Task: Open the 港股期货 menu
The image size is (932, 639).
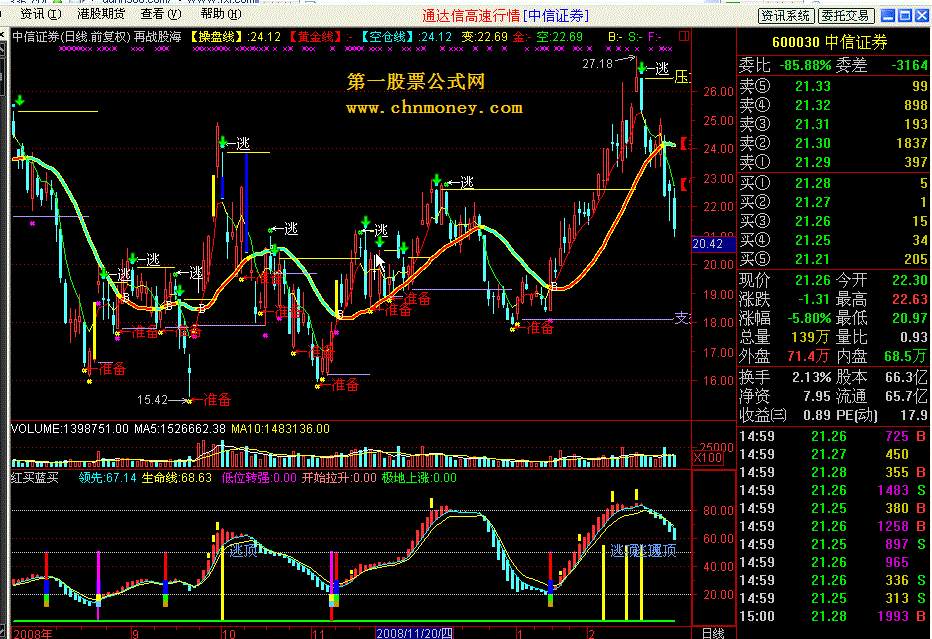Action: 101,14
